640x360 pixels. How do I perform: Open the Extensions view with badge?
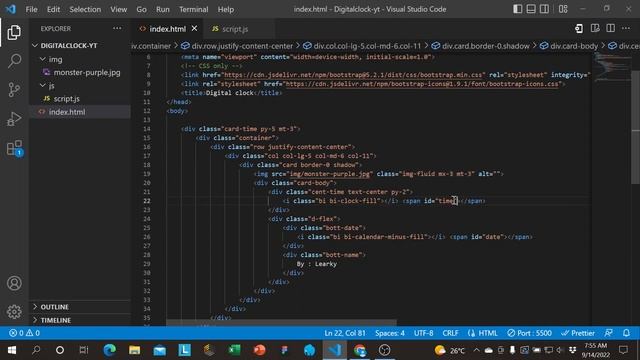tap(14, 148)
